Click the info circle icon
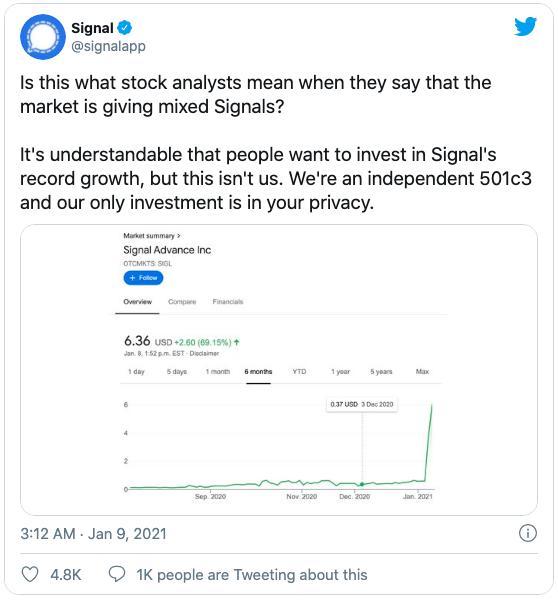 click(528, 533)
